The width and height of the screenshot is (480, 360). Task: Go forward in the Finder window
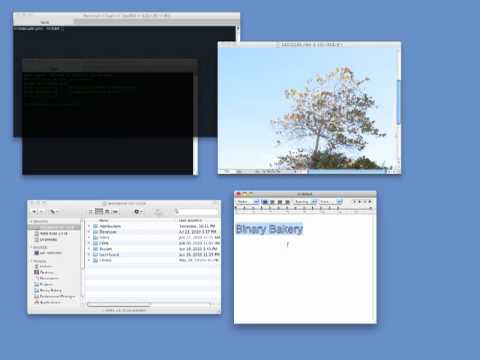coord(41,211)
